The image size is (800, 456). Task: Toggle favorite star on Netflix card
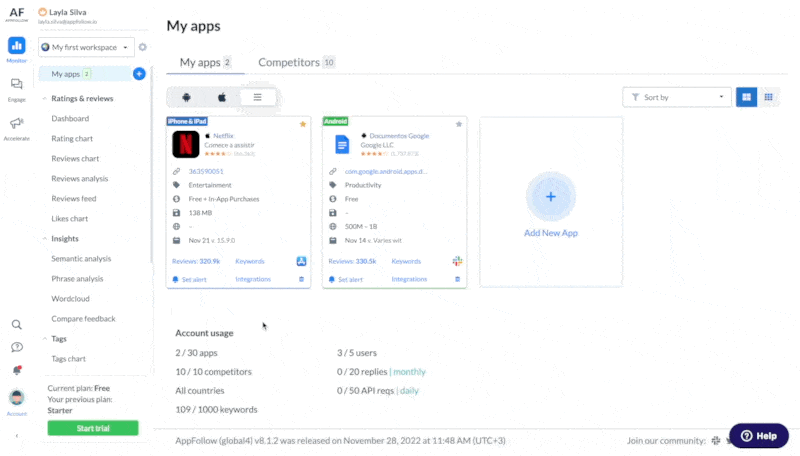[x=303, y=124]
